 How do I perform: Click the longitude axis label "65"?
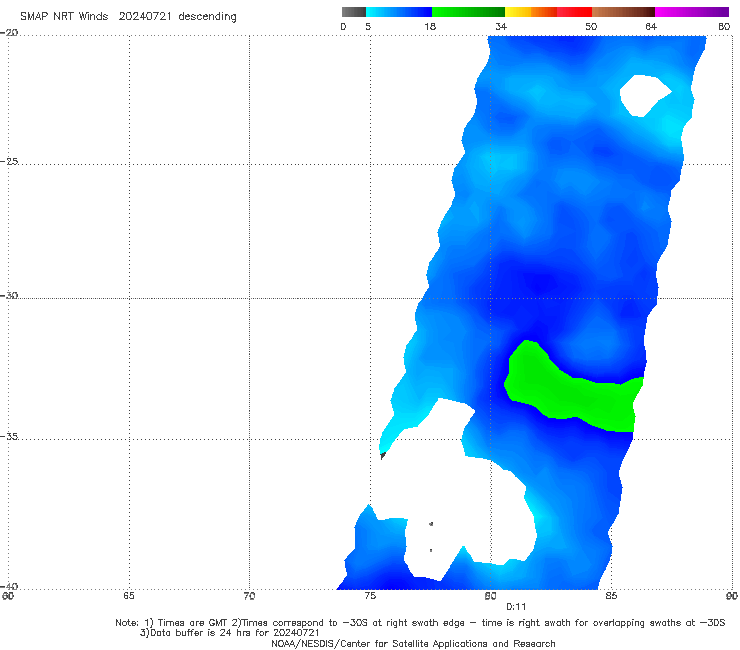pos(129,596)
